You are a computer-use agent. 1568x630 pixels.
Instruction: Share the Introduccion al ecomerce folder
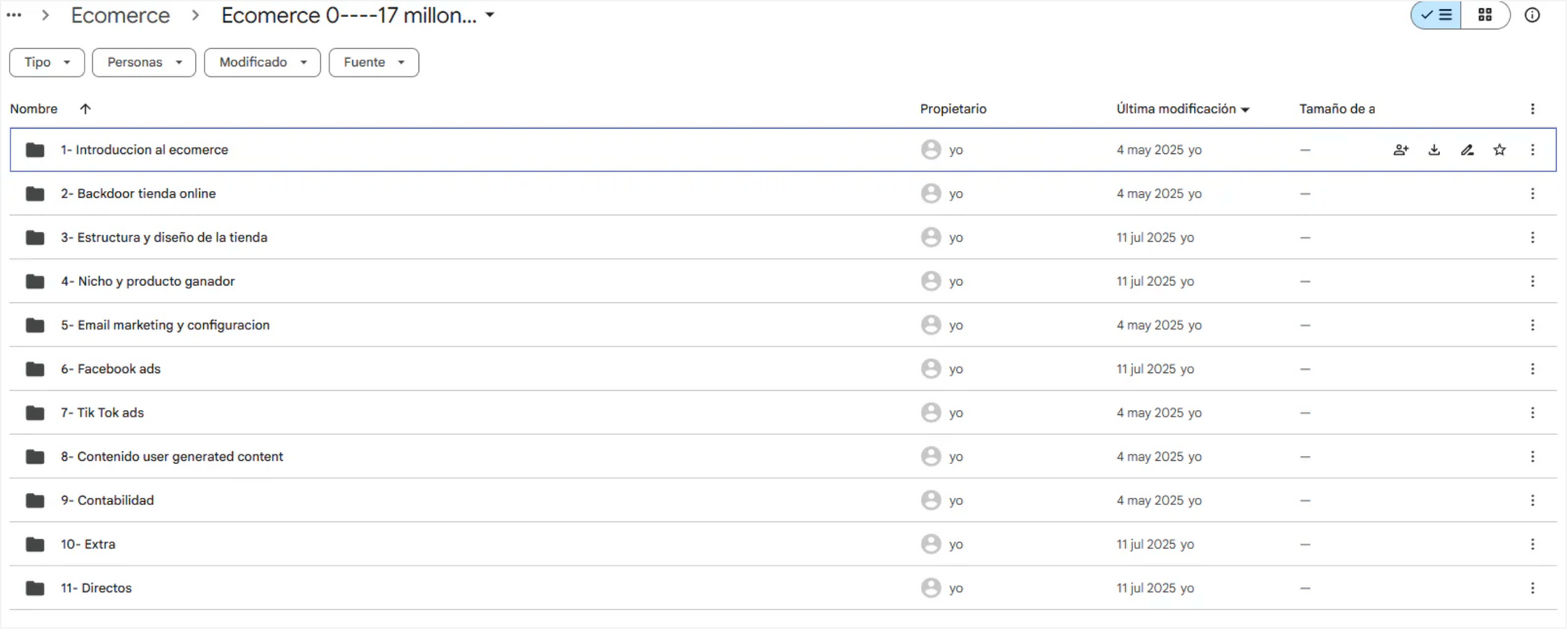1400,150
